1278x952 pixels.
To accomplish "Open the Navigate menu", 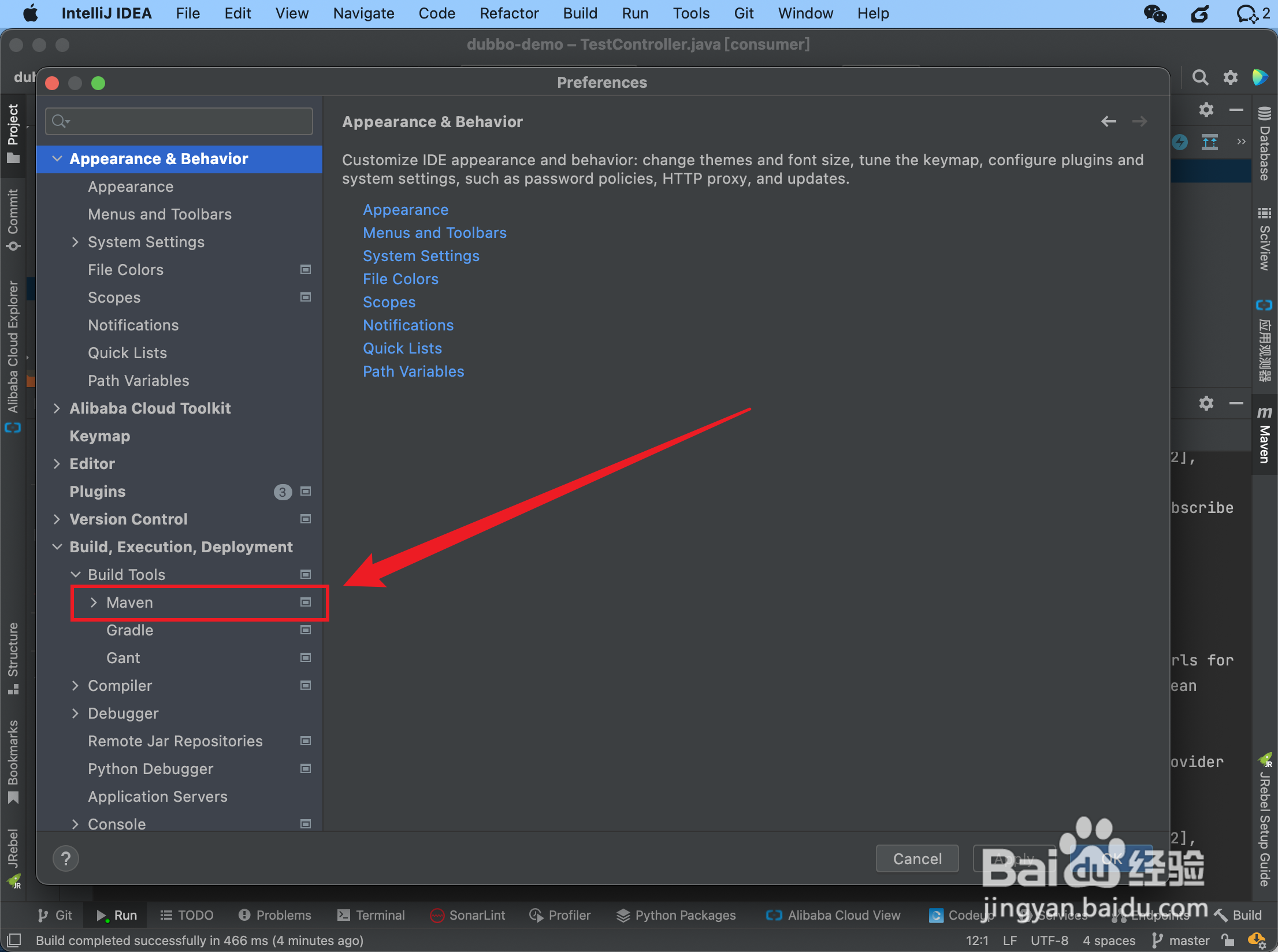I will pyautogui.click(x=363, y=13).
